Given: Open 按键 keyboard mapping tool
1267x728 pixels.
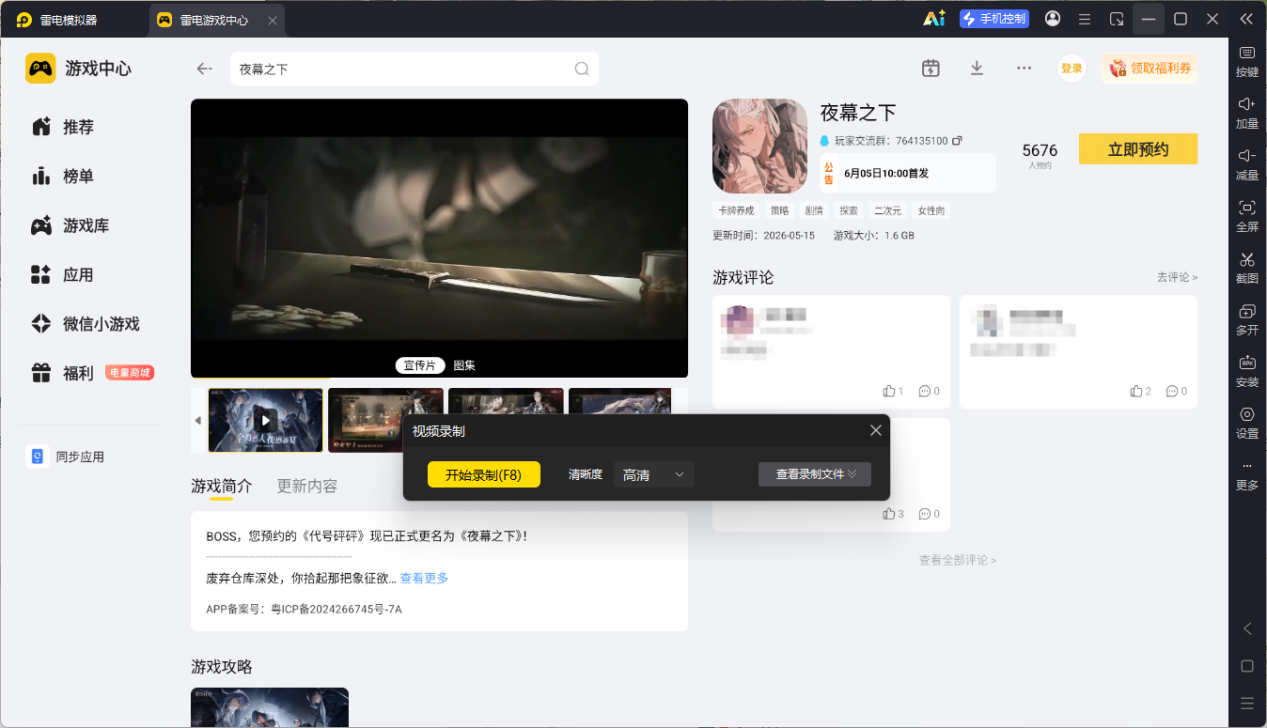Looking at the screenshot, I should [x=1247, y=60].
